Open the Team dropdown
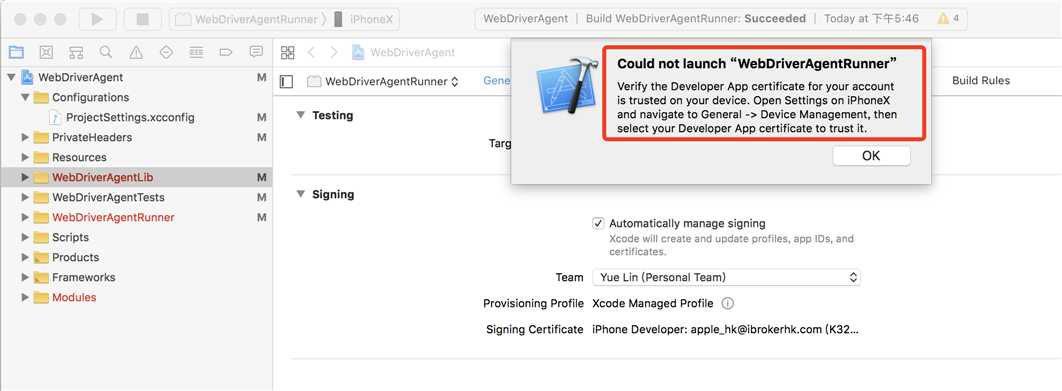Viewport: 1062px width, 391px height. coord(726,277)
